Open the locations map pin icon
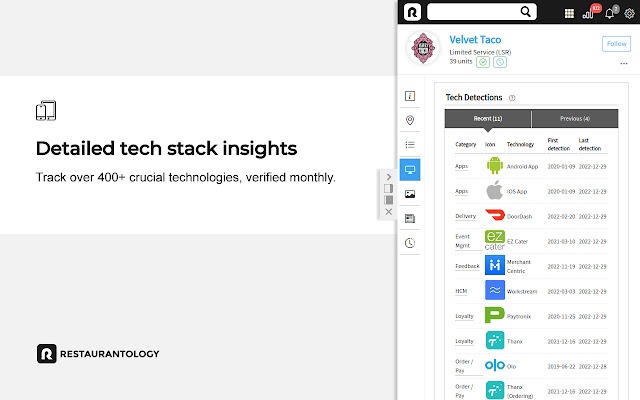Screen dimensions: 640x400 click(x=410, y=120)
